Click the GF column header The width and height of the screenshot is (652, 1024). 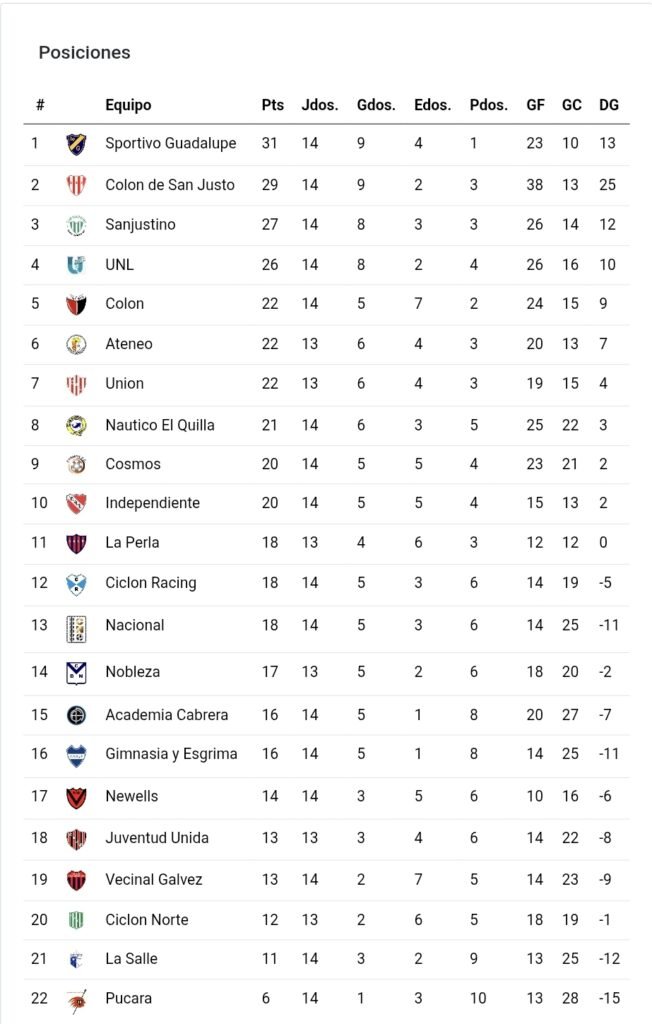(535, 105)
